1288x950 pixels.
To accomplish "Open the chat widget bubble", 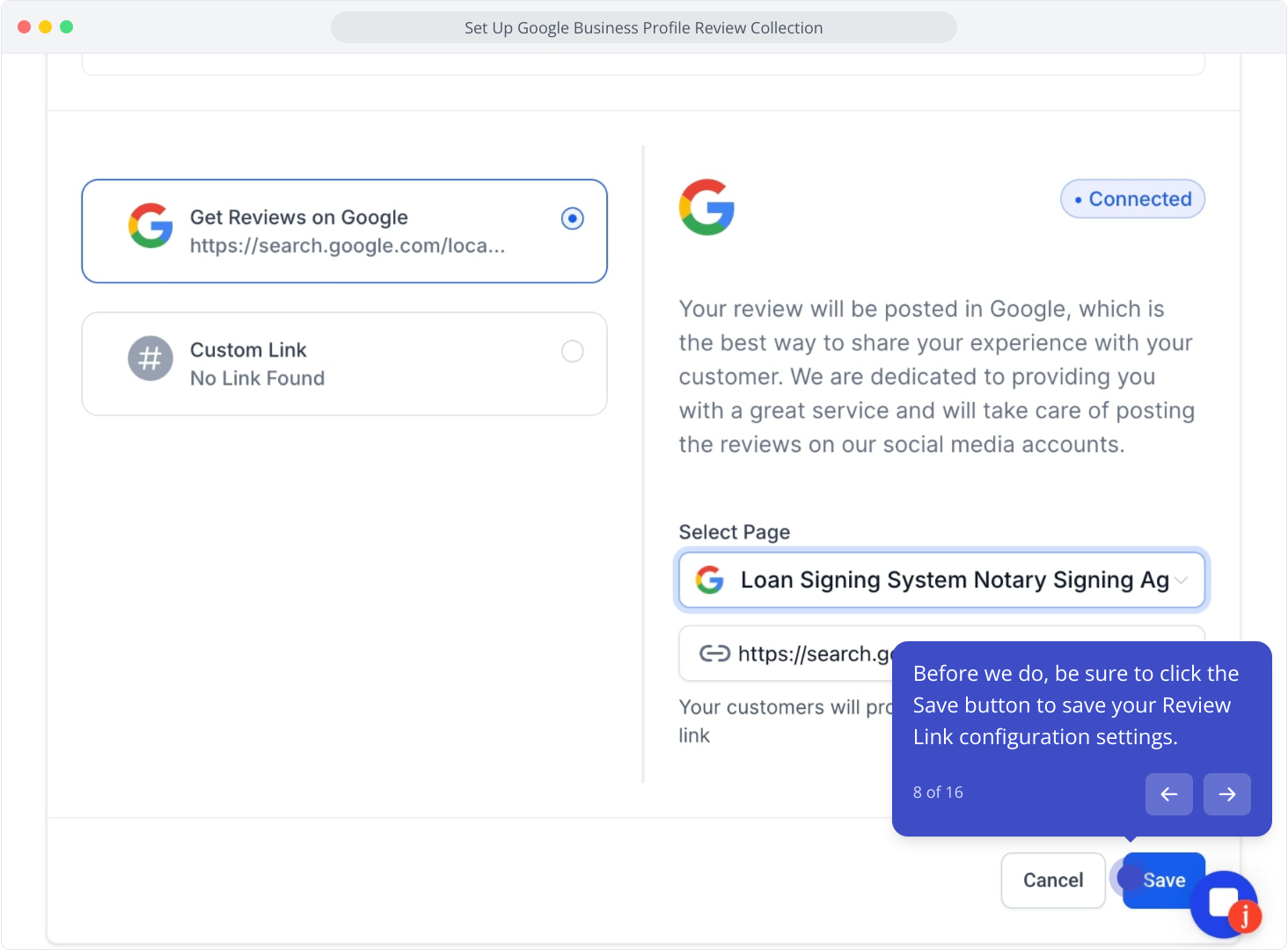I will (x=1224, y=904).
